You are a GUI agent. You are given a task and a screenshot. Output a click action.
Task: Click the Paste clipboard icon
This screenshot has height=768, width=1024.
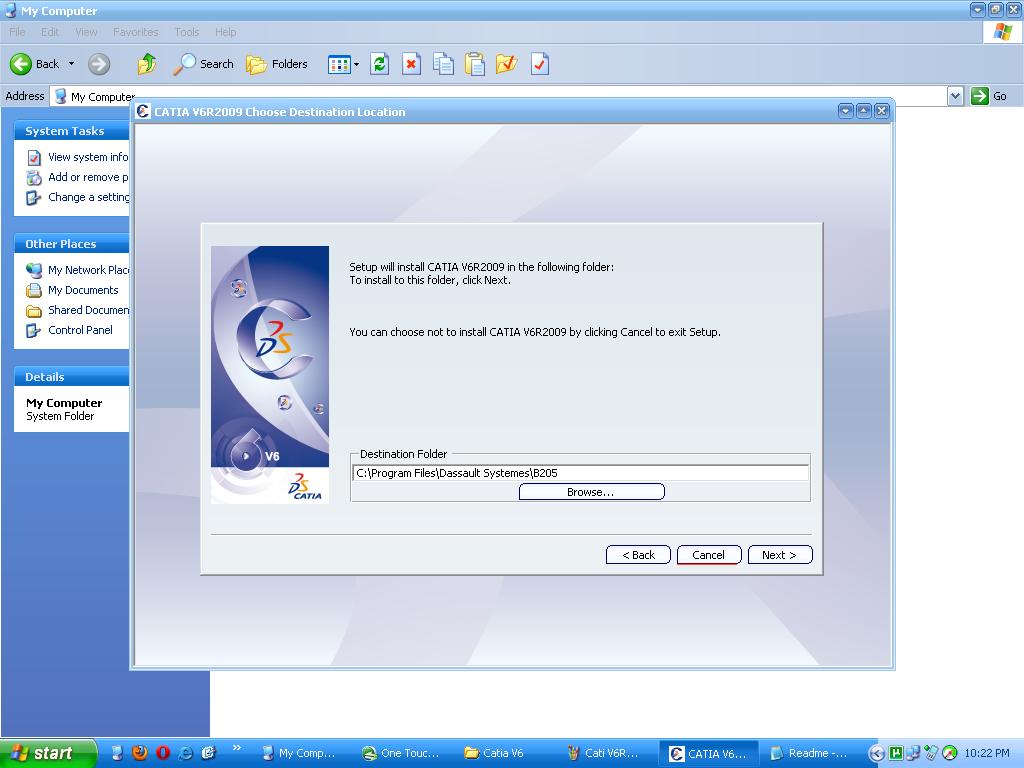(475, 64)
